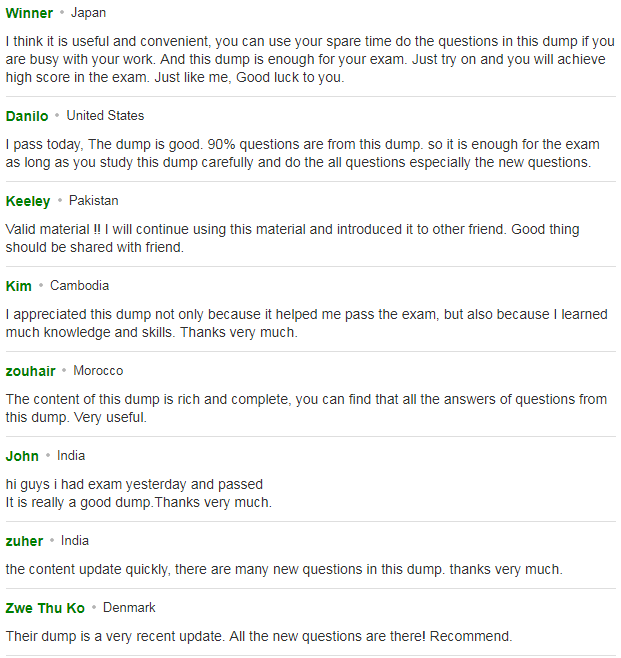Image resolution: width=621 pixels, height=658 pixels.
Task: Click the Denmark country label
Action: pyautogui.click(x=129, y=608)
